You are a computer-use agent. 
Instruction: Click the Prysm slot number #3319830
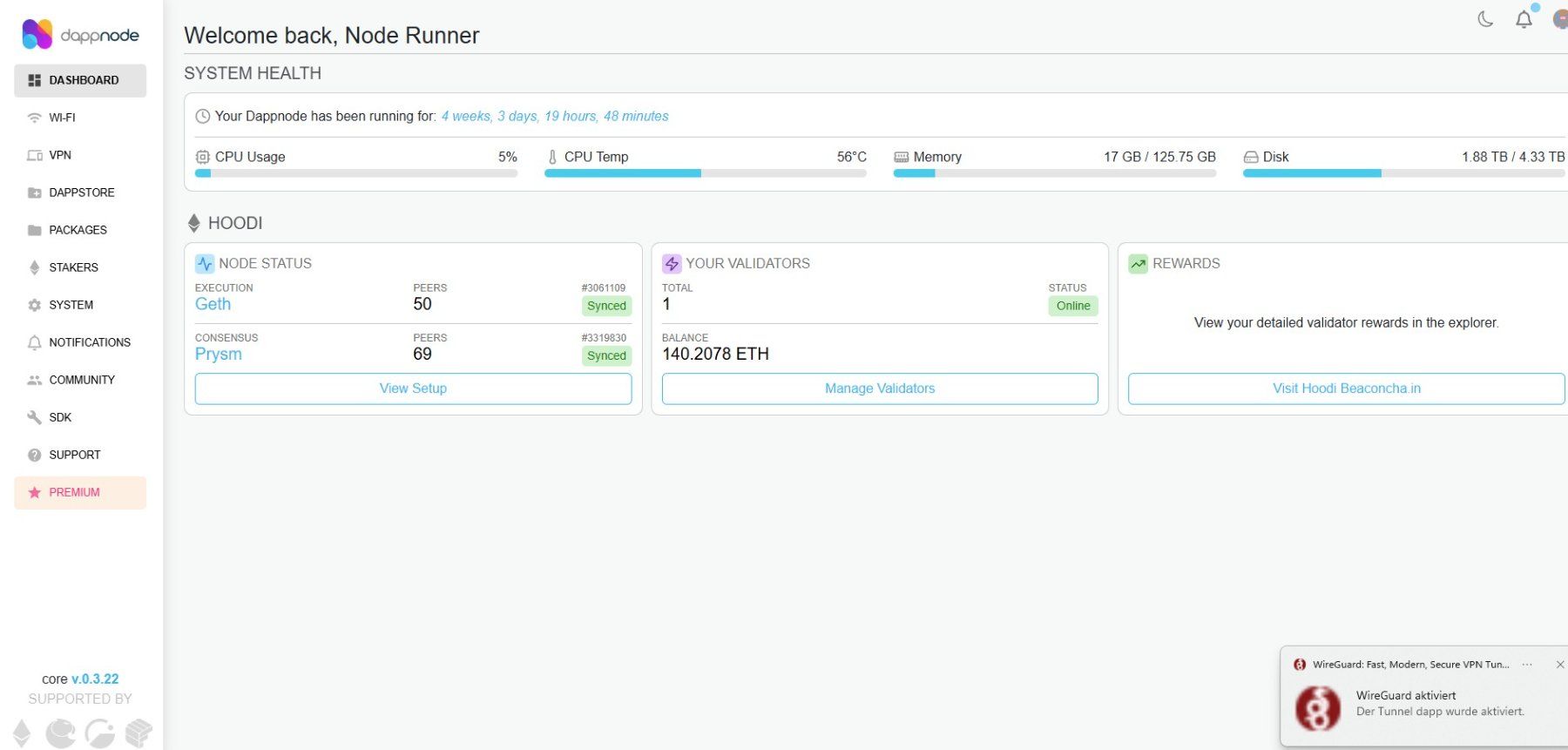pos(604,337)
